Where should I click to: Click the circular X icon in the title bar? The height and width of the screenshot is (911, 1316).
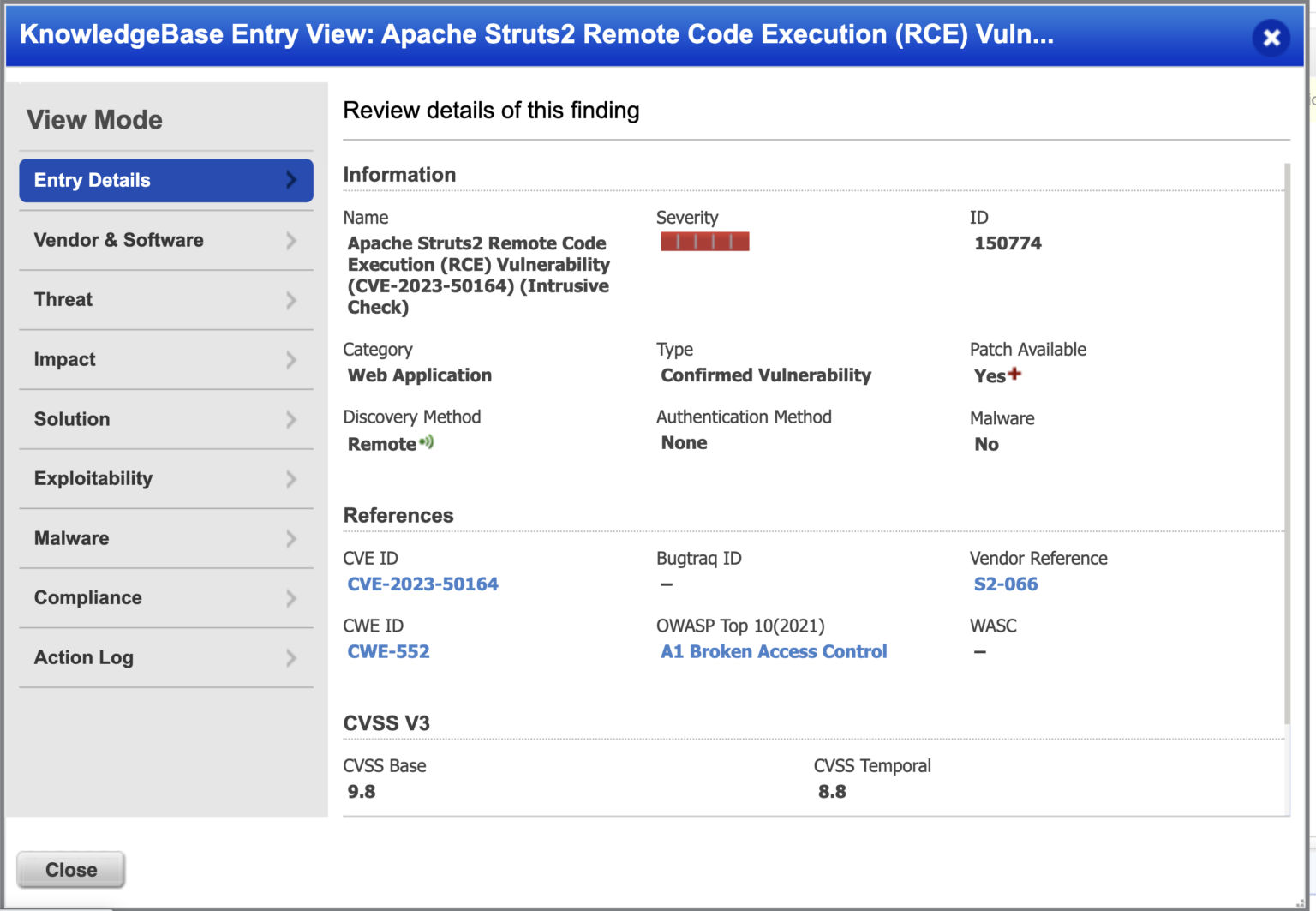point(1271,38)
